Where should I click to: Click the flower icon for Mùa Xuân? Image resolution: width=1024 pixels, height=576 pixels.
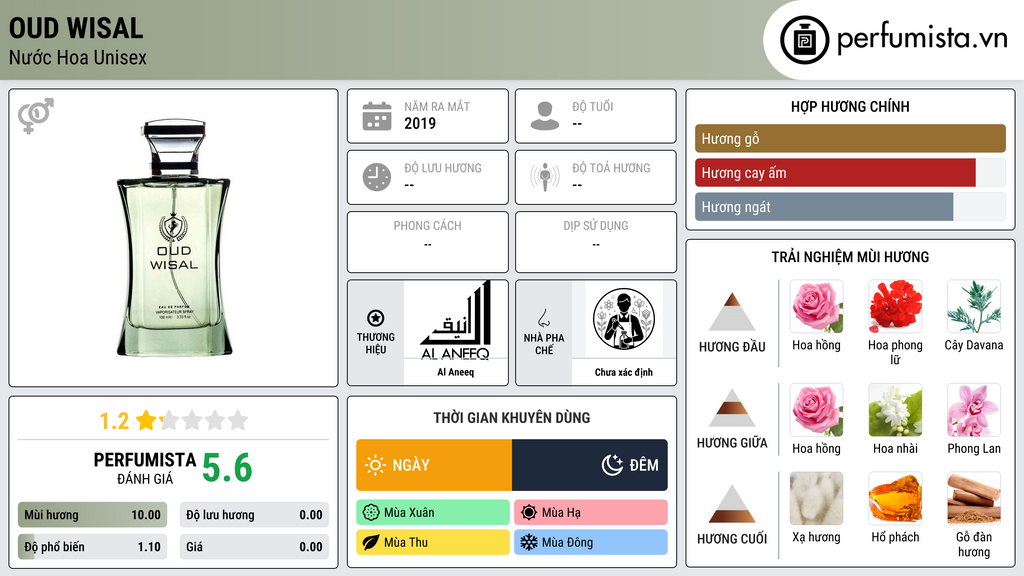click(x=371, y=513)
